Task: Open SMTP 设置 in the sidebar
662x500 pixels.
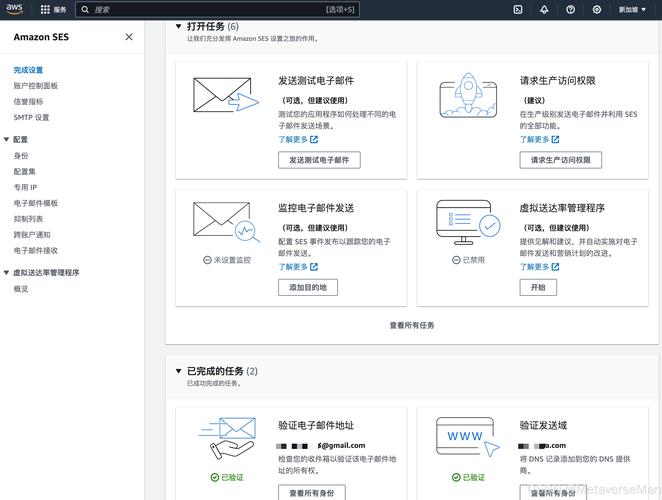Action: tap(31, 117)
